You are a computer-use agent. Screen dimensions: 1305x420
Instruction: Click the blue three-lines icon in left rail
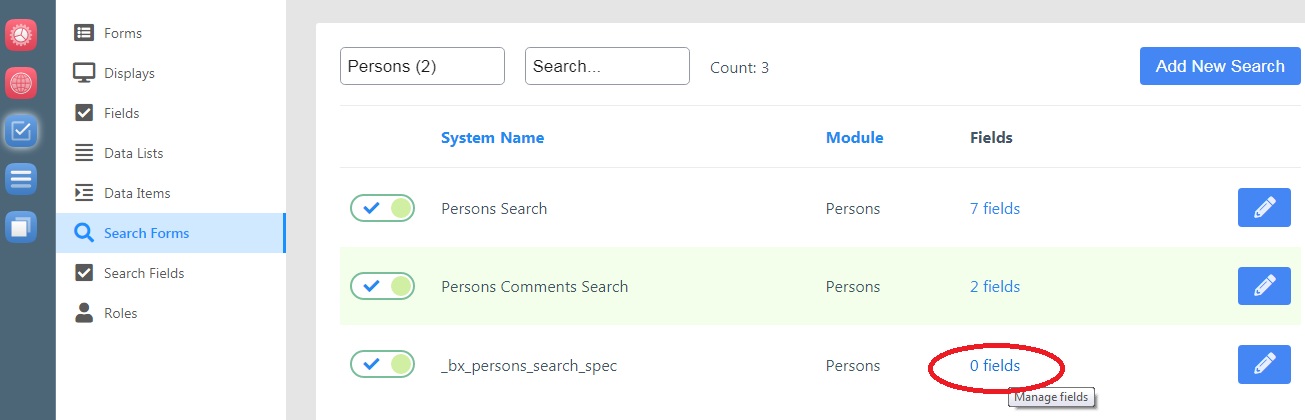[x=21, y=179]
